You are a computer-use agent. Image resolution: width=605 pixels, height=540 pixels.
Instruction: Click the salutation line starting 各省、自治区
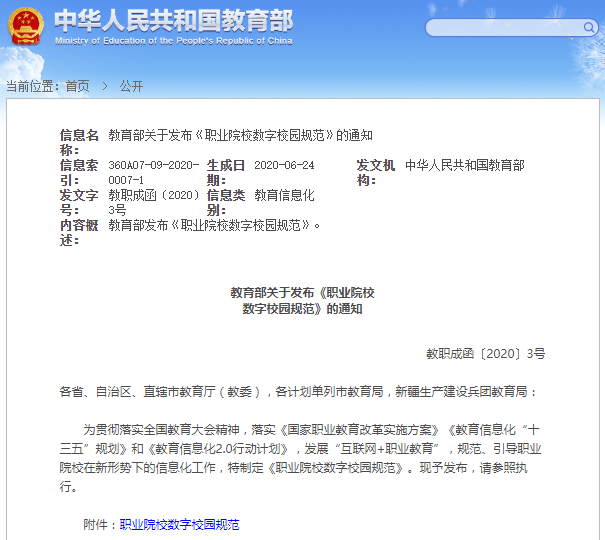[x=298, y=392]
